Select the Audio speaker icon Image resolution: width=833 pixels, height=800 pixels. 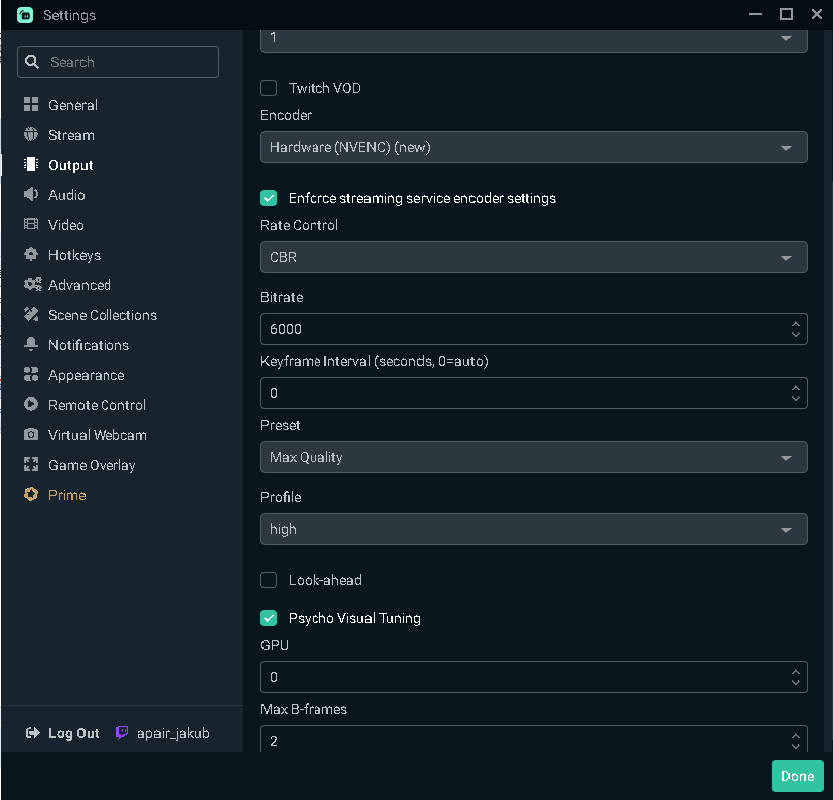pos(31,195)
